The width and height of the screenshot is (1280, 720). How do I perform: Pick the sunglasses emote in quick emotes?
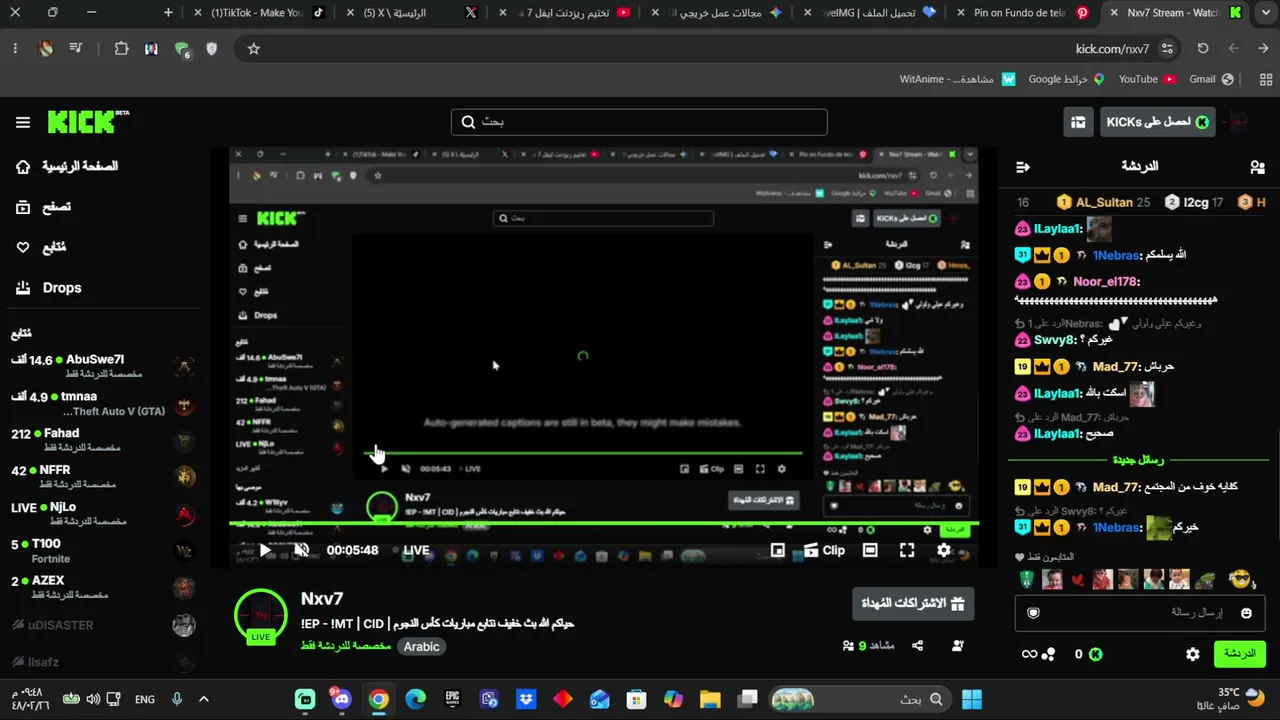(x=1240, y=579)
